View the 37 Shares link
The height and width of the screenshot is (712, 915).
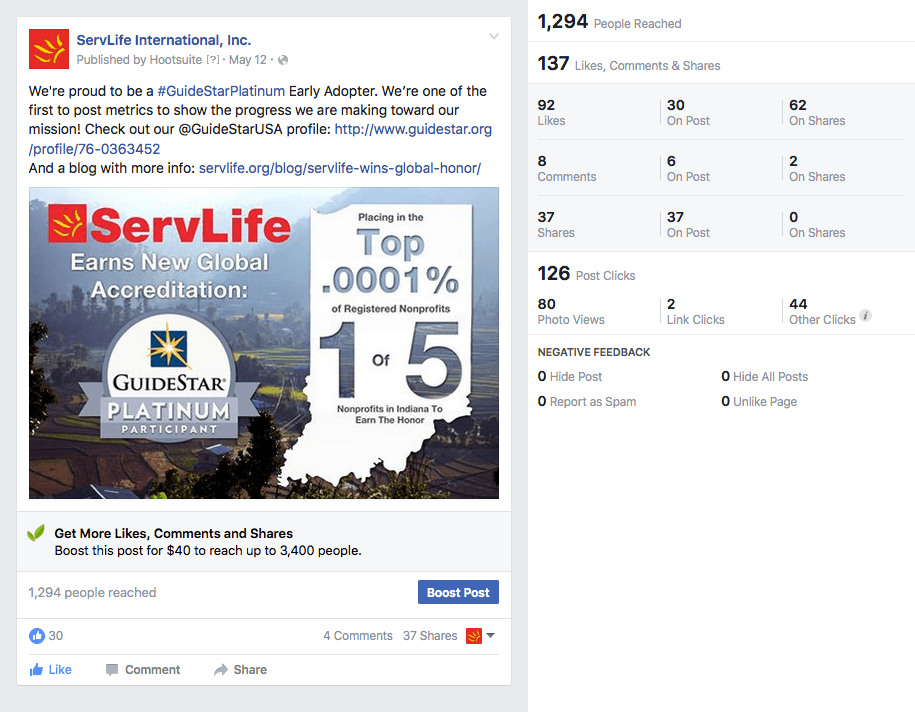(430, 636)
